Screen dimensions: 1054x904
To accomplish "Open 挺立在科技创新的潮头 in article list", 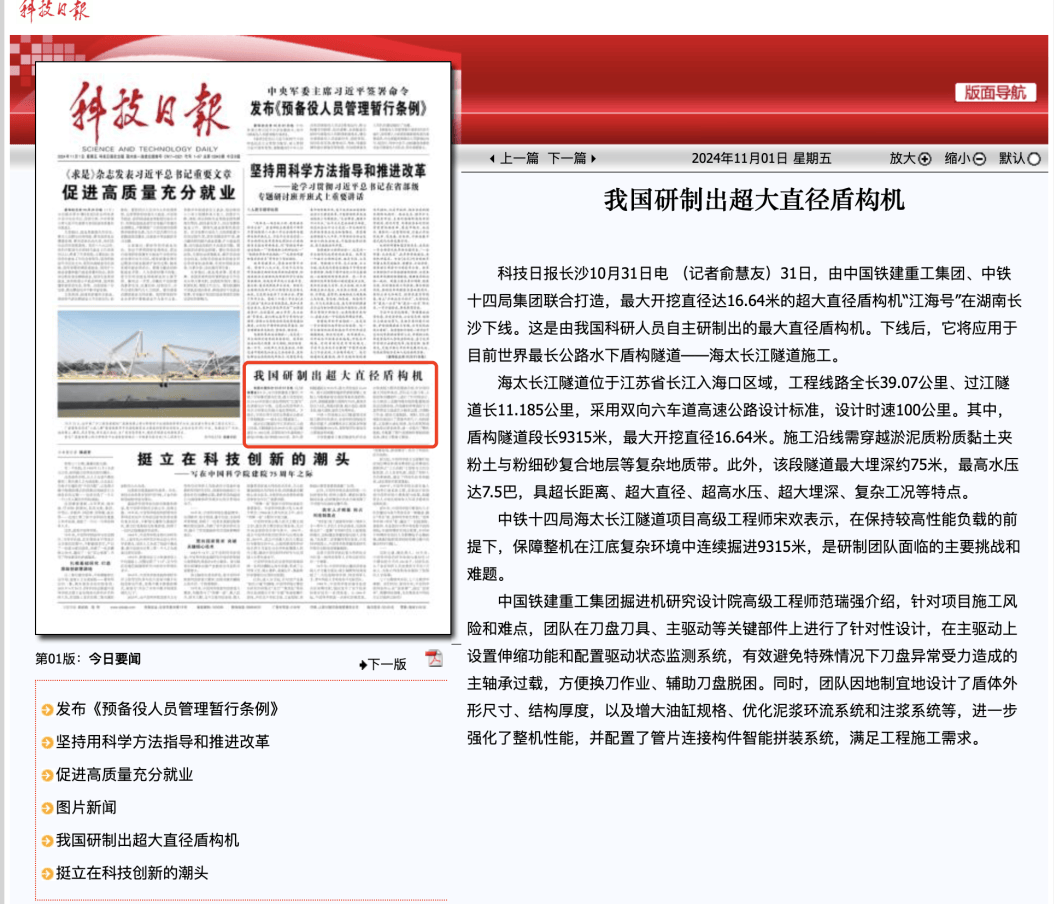I will 132,874.
